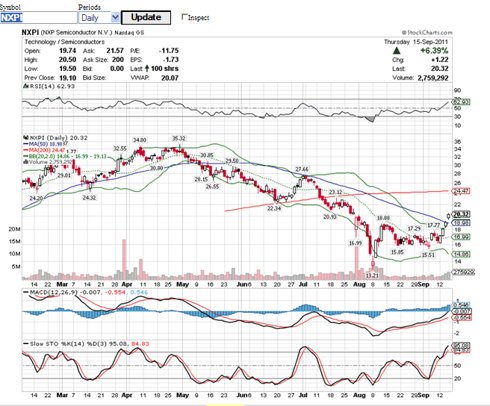Click the blue MA(50) legend entry

point(45,144)
